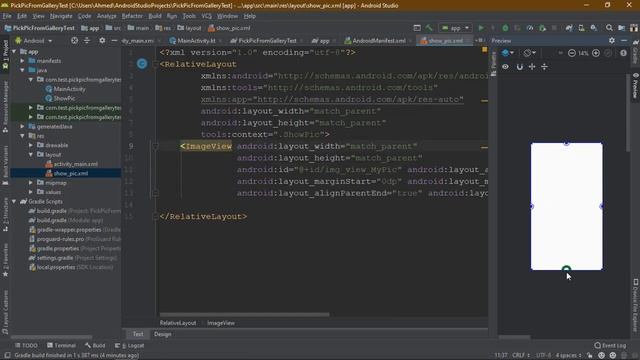Open the TODO tool window
The width and height of the screenshot is (640, 360).
coord(26,346)
